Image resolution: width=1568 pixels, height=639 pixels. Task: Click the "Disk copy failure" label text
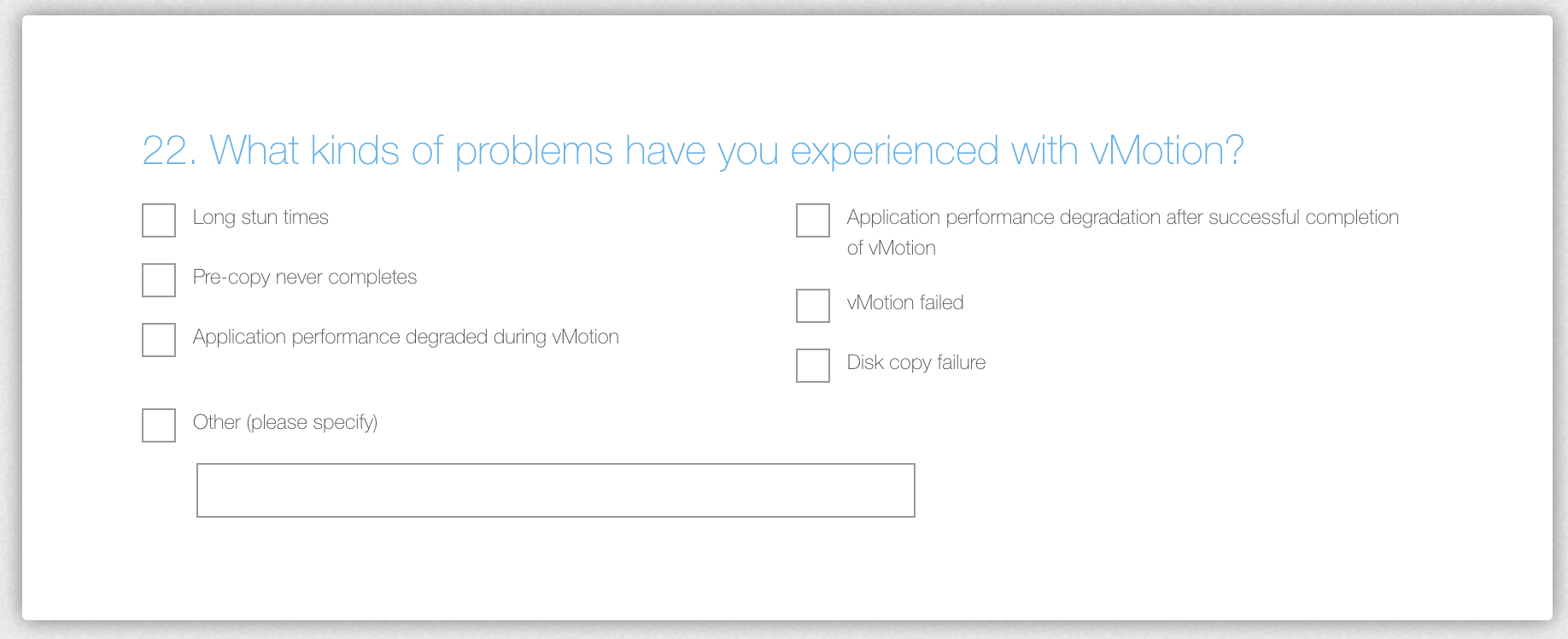tap(916, 363)
